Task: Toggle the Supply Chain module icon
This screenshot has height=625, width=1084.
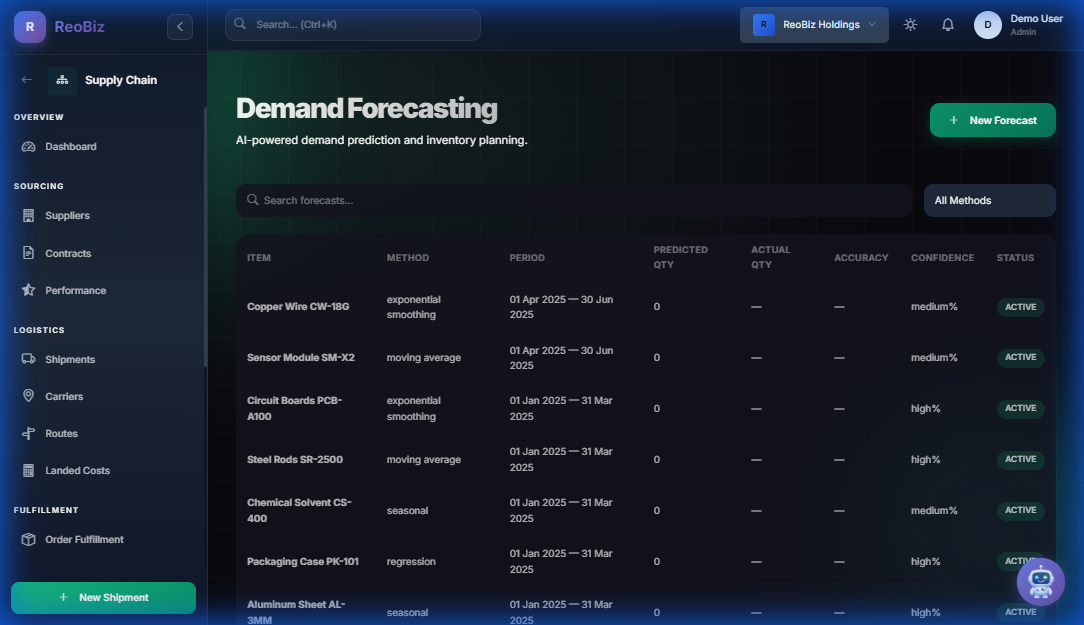Action: pyautogui.click(x=63, y=79)
